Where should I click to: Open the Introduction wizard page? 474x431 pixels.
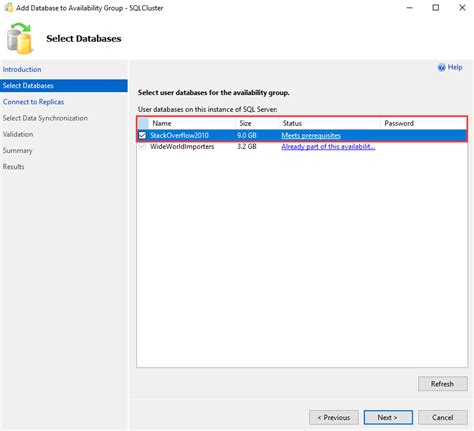[x=22, y=69]
